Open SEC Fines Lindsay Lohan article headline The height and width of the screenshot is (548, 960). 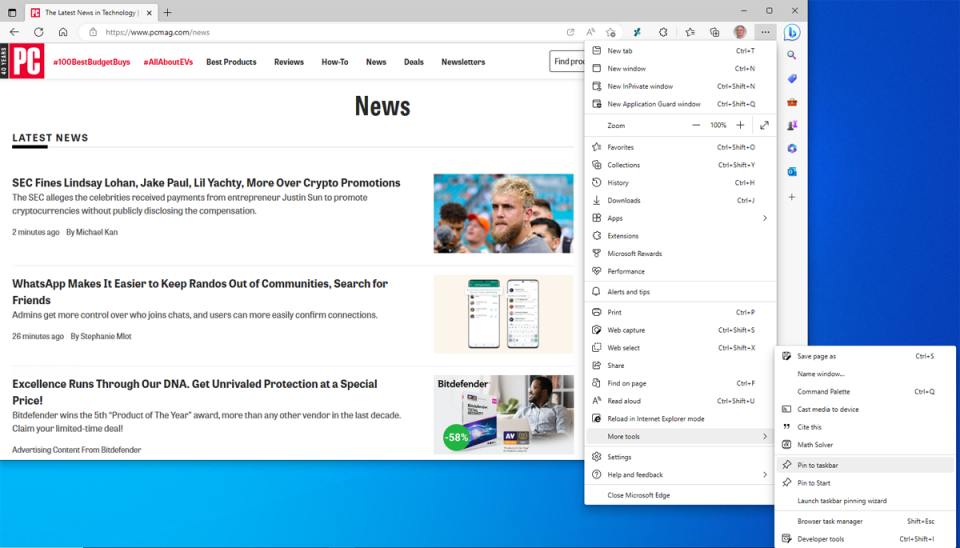coord(206,182)
